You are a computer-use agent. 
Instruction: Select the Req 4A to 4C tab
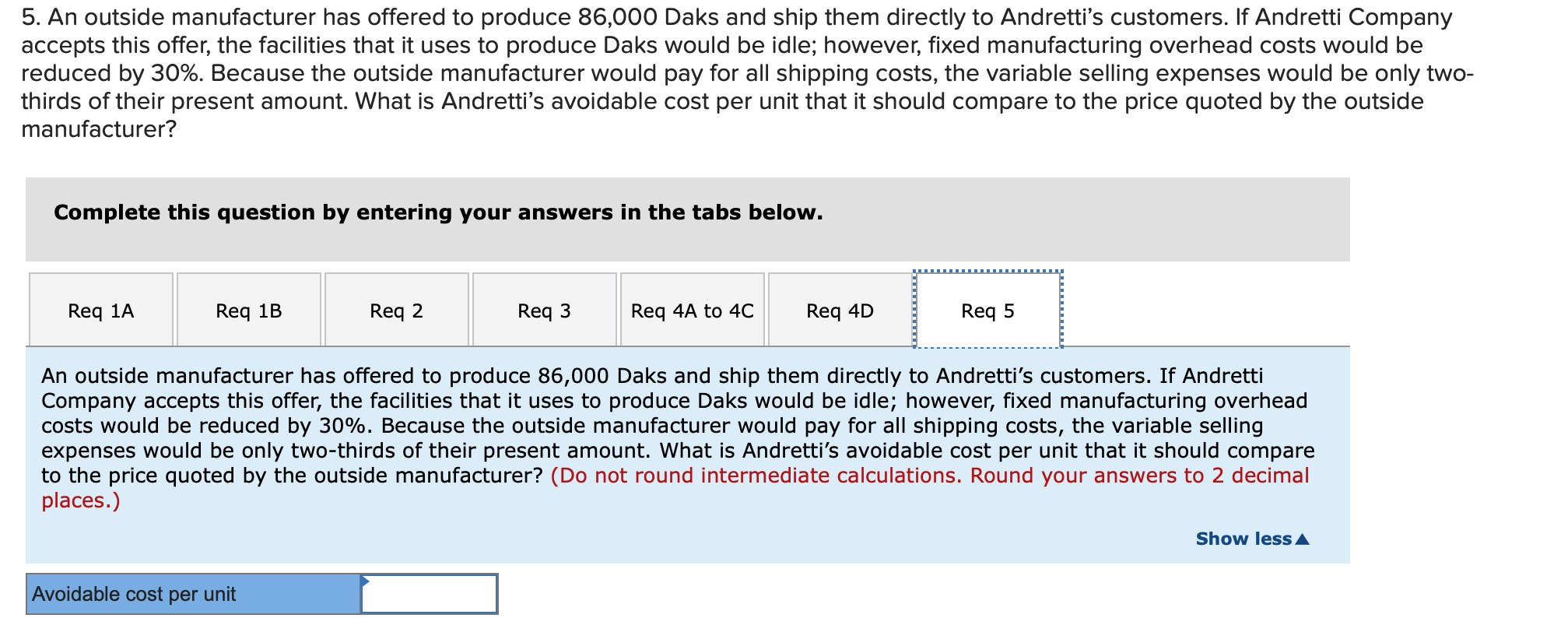point(691,309)
